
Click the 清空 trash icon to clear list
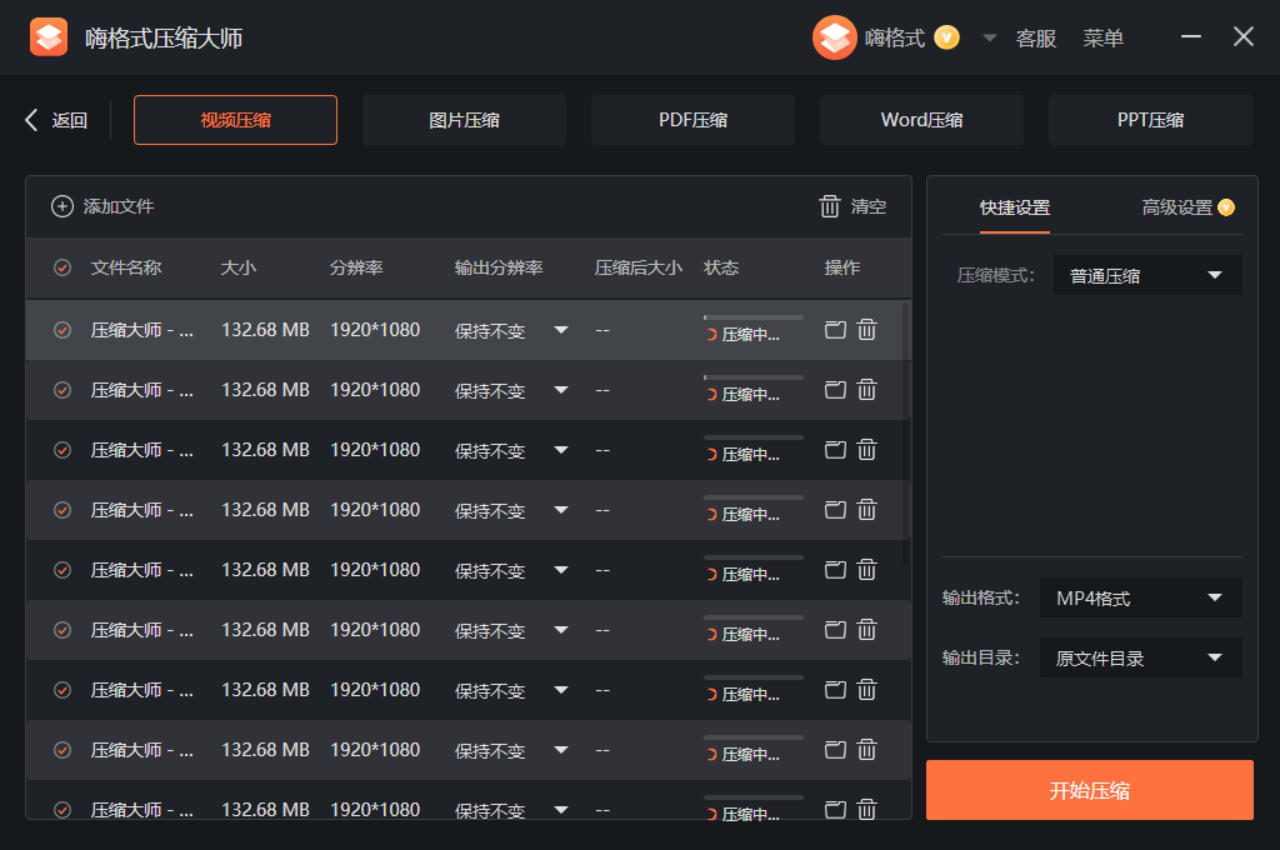click(x=830, y=207)
